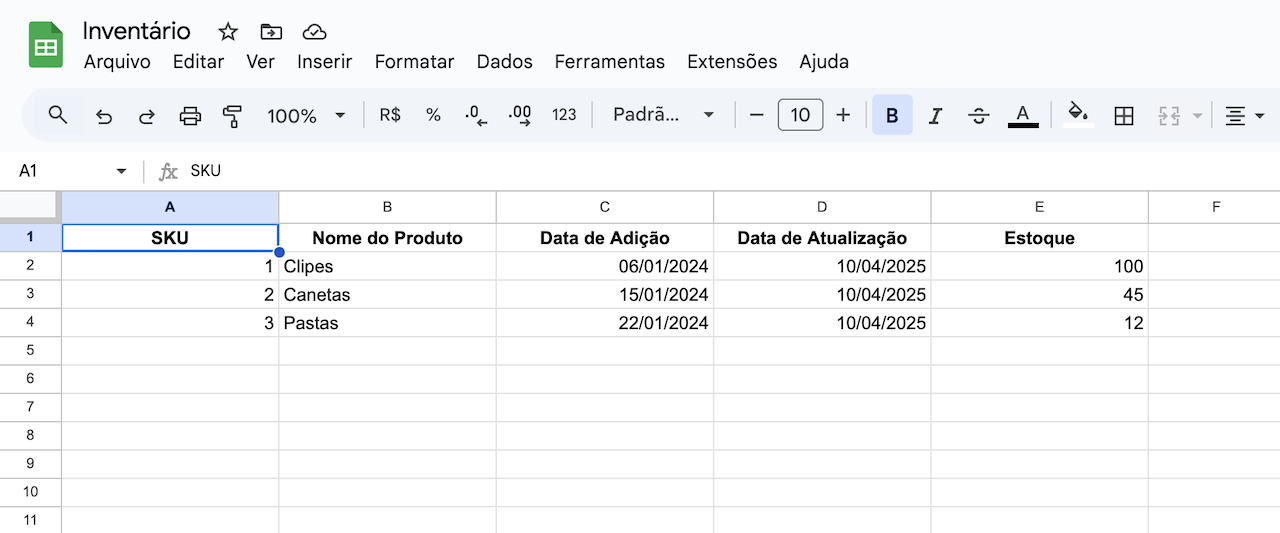Open the Formatar menu
The height and width of the screenshot is (533, 1280).
pos(414,62)
